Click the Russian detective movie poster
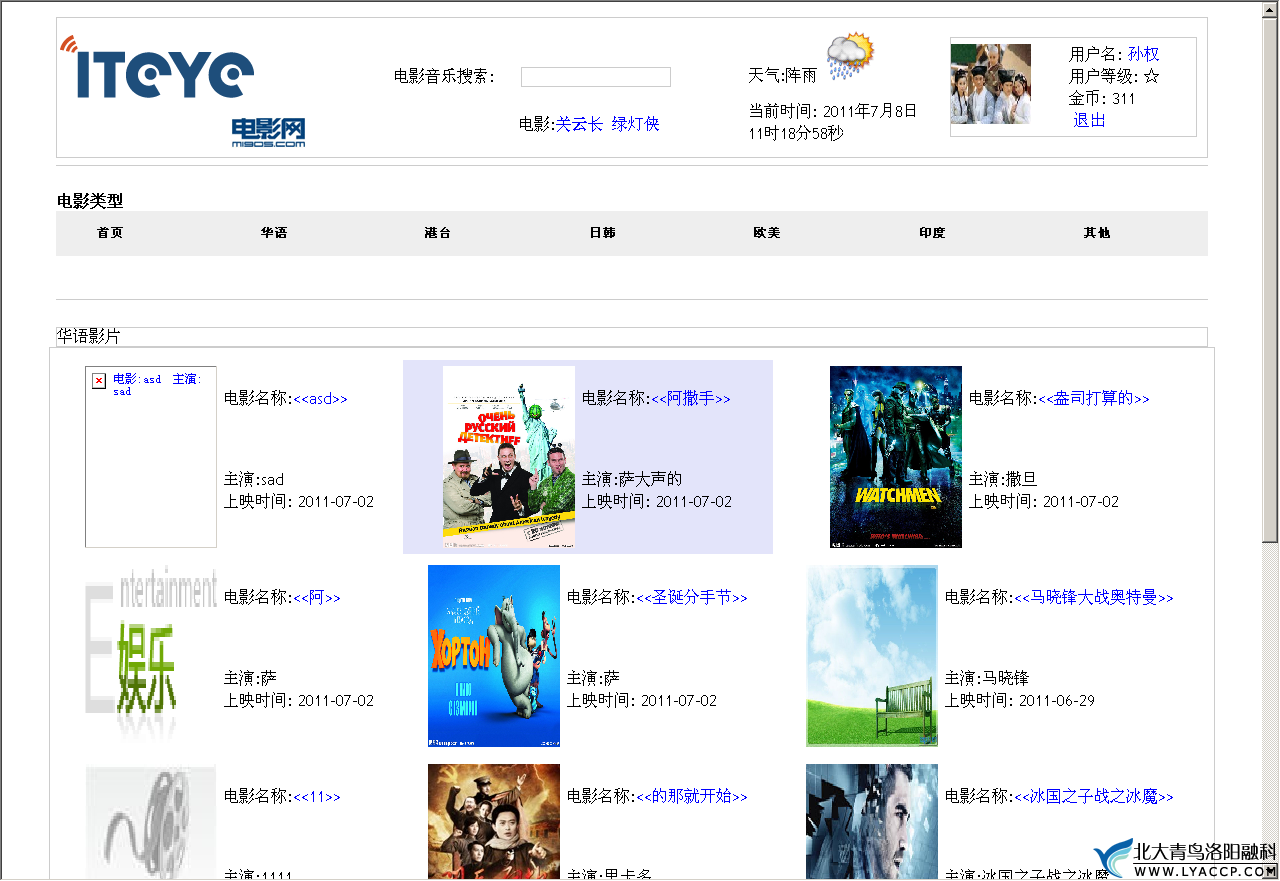This screenshot has height=881, width=1280. tap(509, 457)
